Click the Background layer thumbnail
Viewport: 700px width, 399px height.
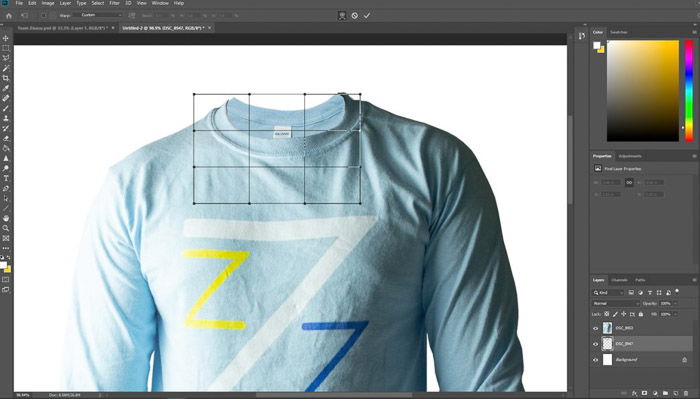pyautogui.click(x=608, y=360)
